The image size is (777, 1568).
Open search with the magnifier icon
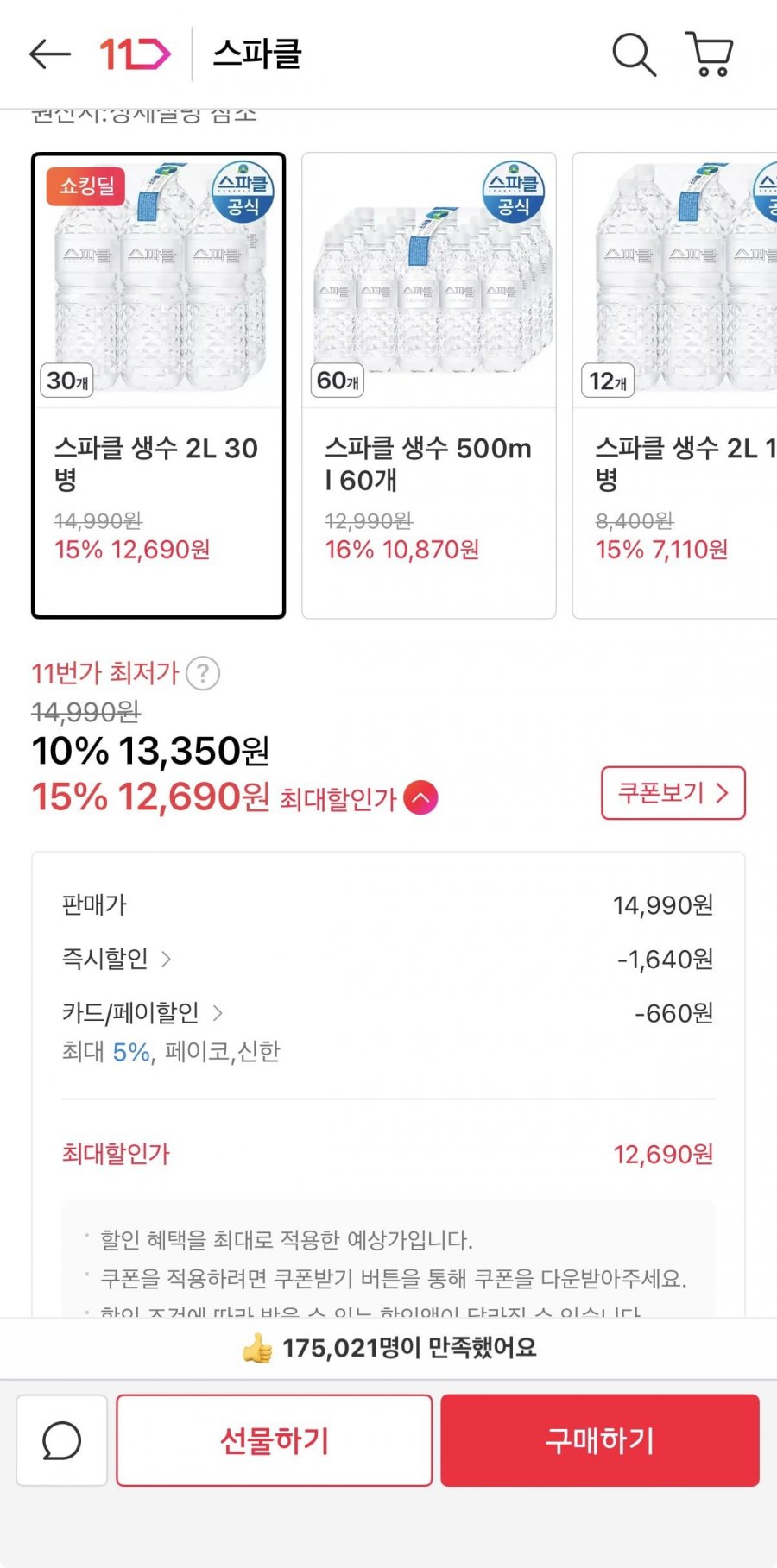click(x=634, y=54)
